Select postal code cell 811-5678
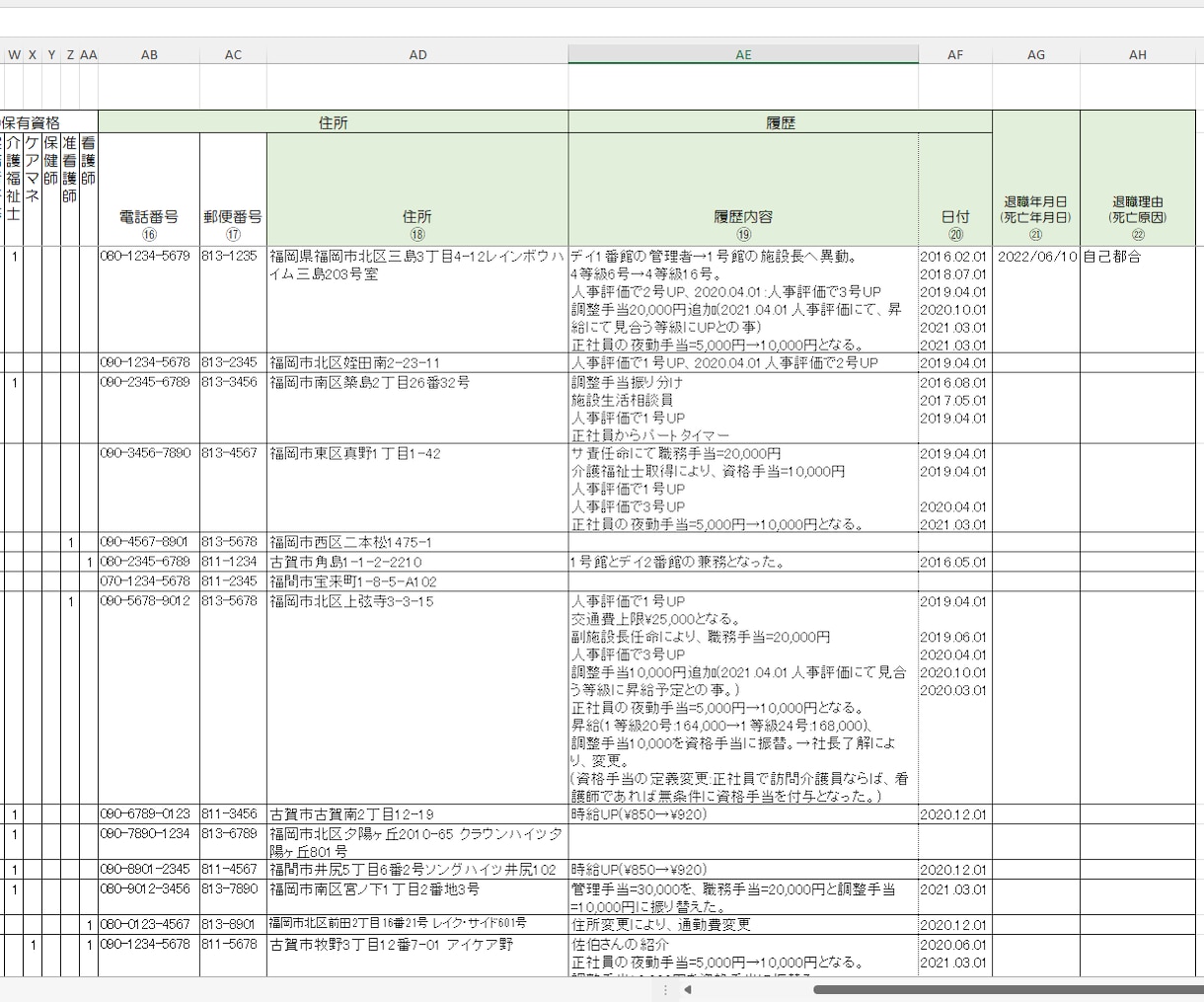The image size is (1204, 1002). tap(233, 956)
